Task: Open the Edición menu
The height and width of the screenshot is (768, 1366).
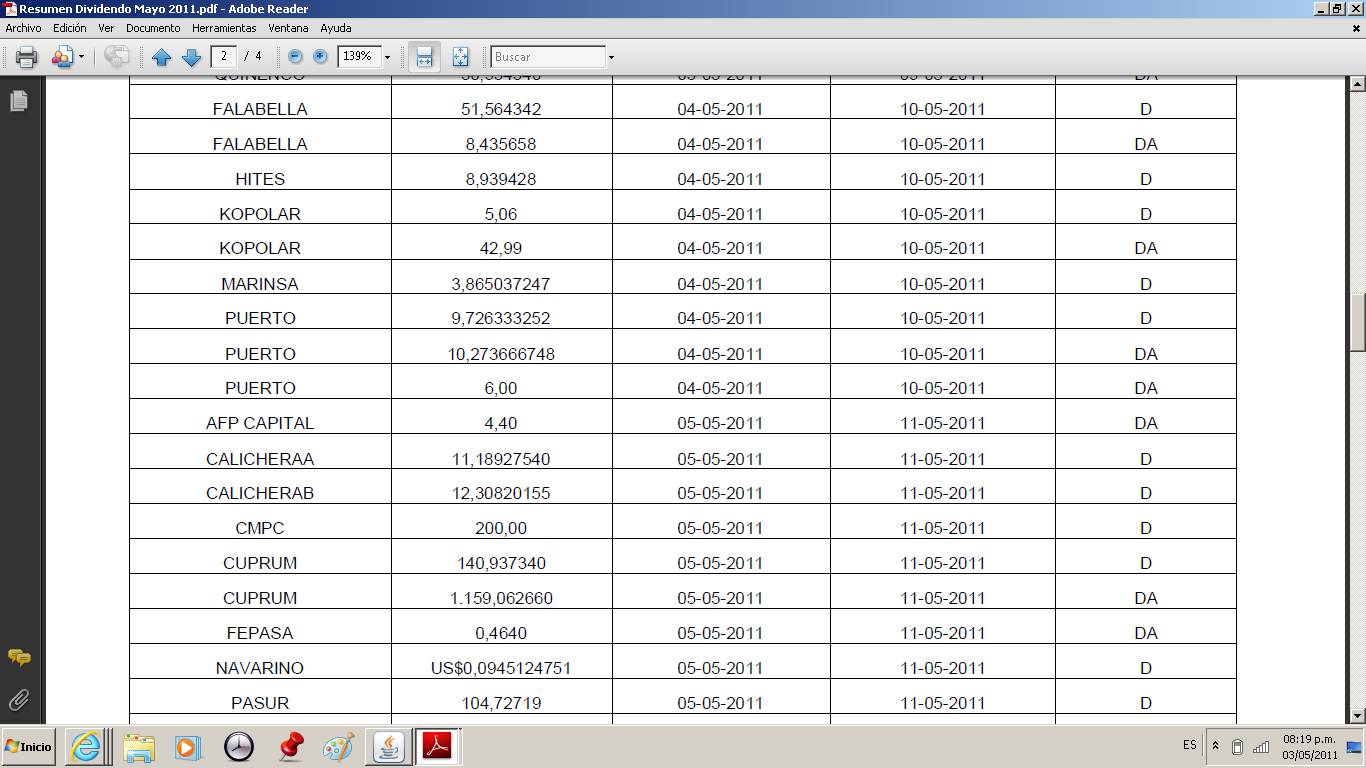Action: (x=70, y=28)
